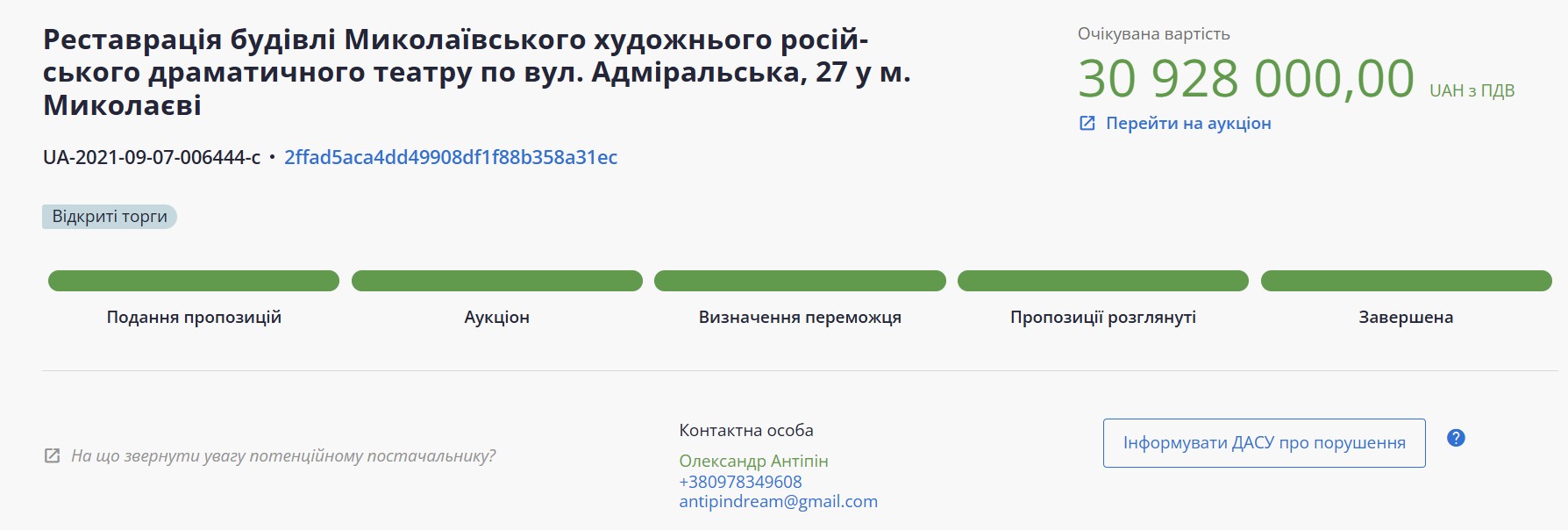This screenshot has height=530, width=1568.
Task: Open the Перейти на аукціон link
Action: pos(1187,124)
